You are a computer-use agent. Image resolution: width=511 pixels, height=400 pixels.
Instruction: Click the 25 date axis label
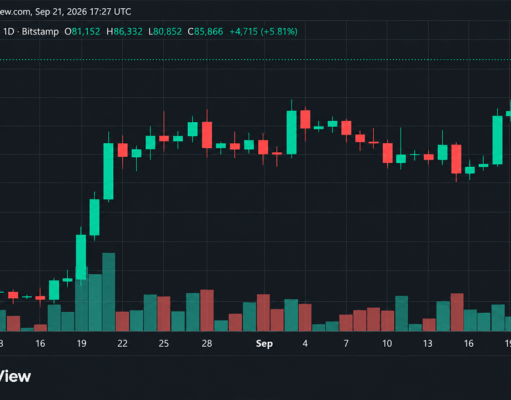click(164, 343)
